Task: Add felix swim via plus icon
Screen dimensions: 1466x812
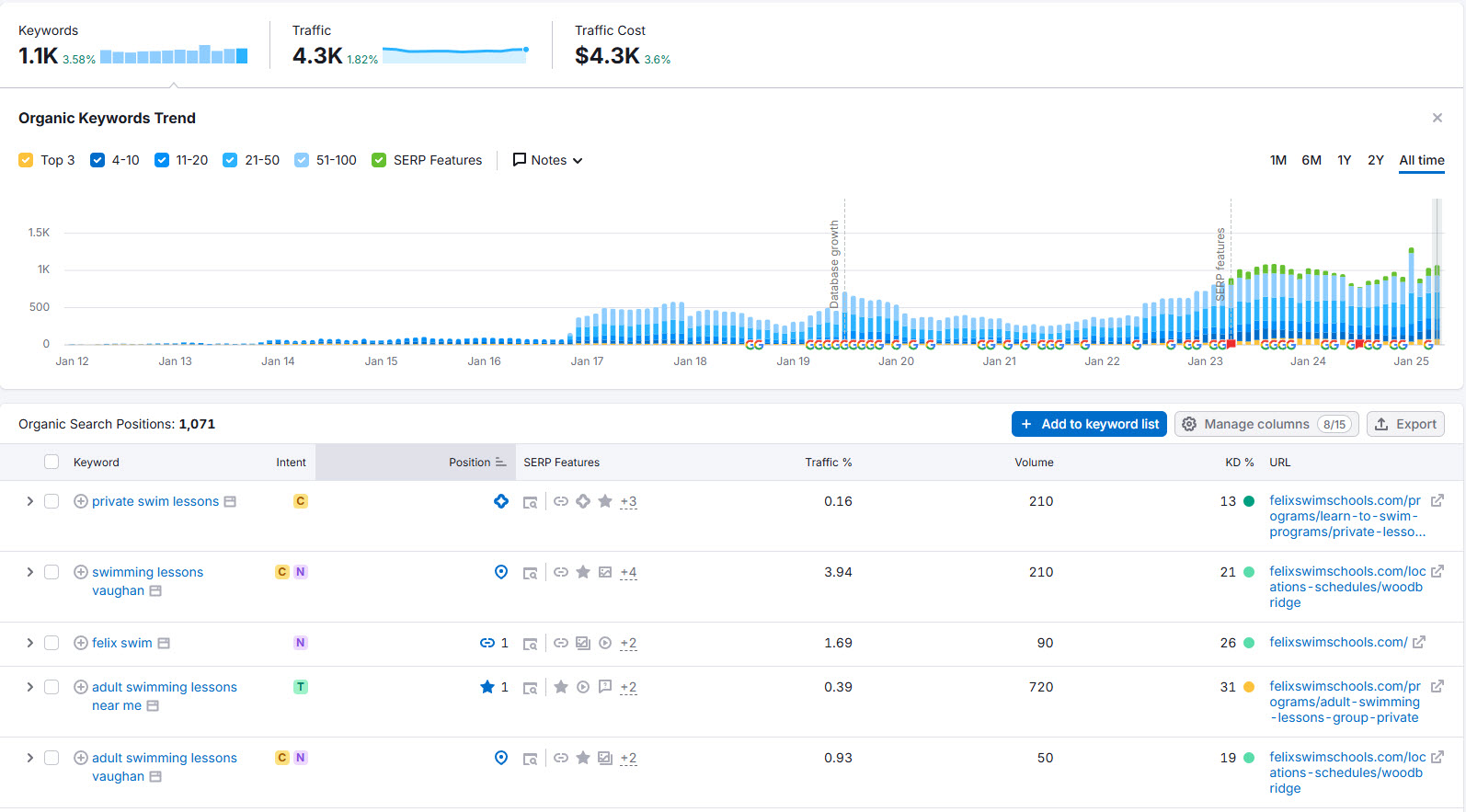Action: click(81, 643)
